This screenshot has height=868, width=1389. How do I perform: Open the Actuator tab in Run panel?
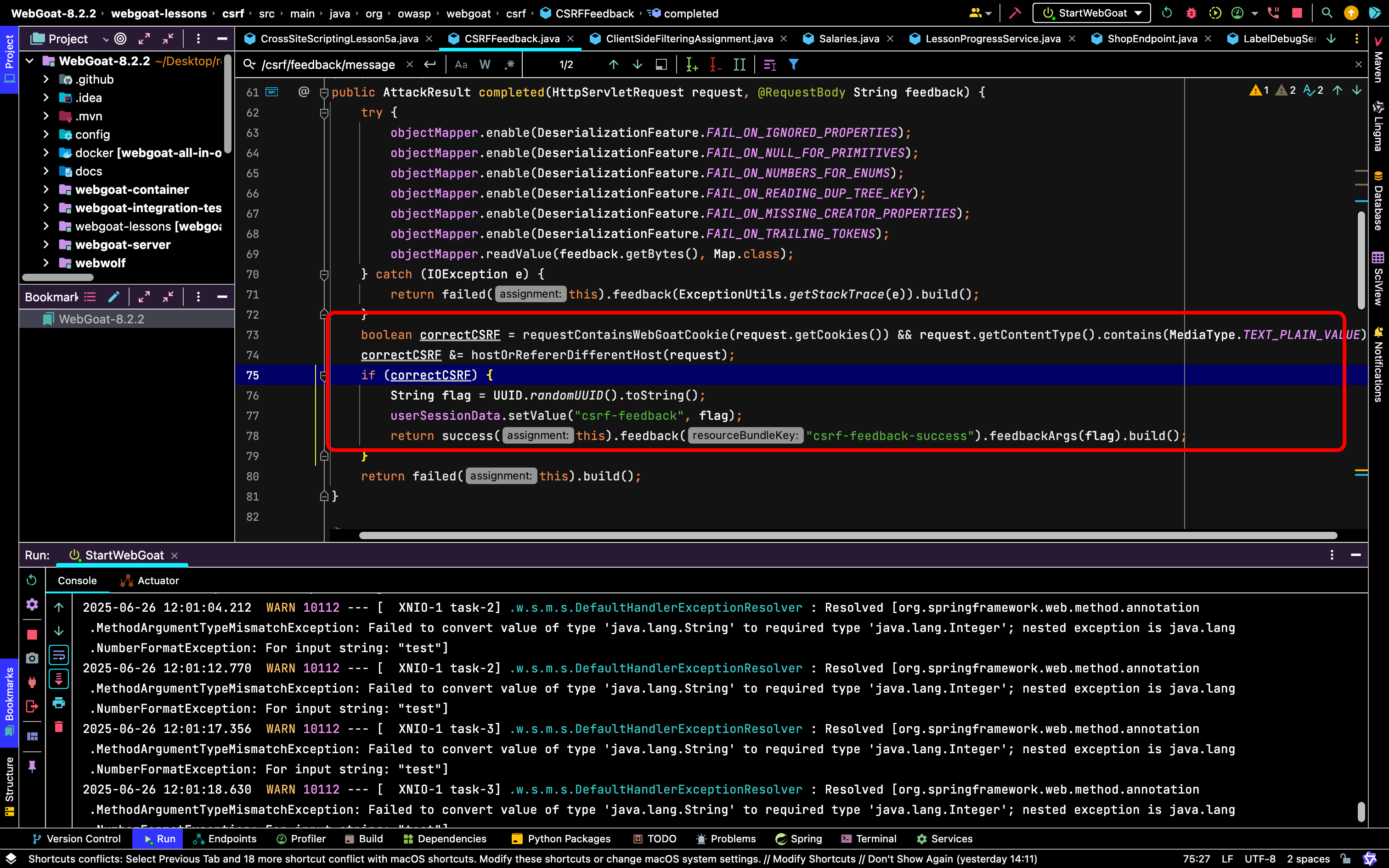coord(150,581)
